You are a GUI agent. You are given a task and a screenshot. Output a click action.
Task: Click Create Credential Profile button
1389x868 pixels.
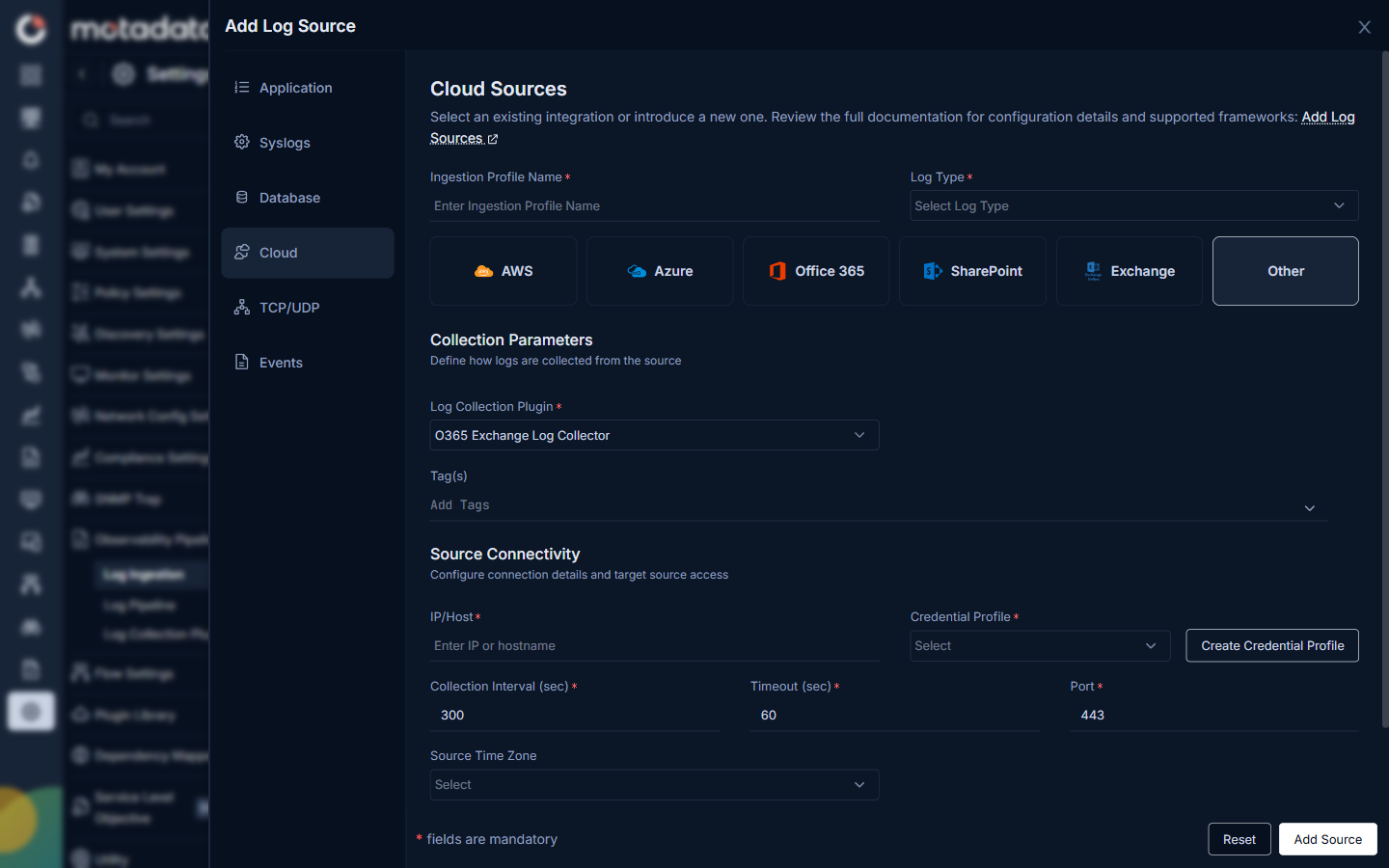[1272, 645]
